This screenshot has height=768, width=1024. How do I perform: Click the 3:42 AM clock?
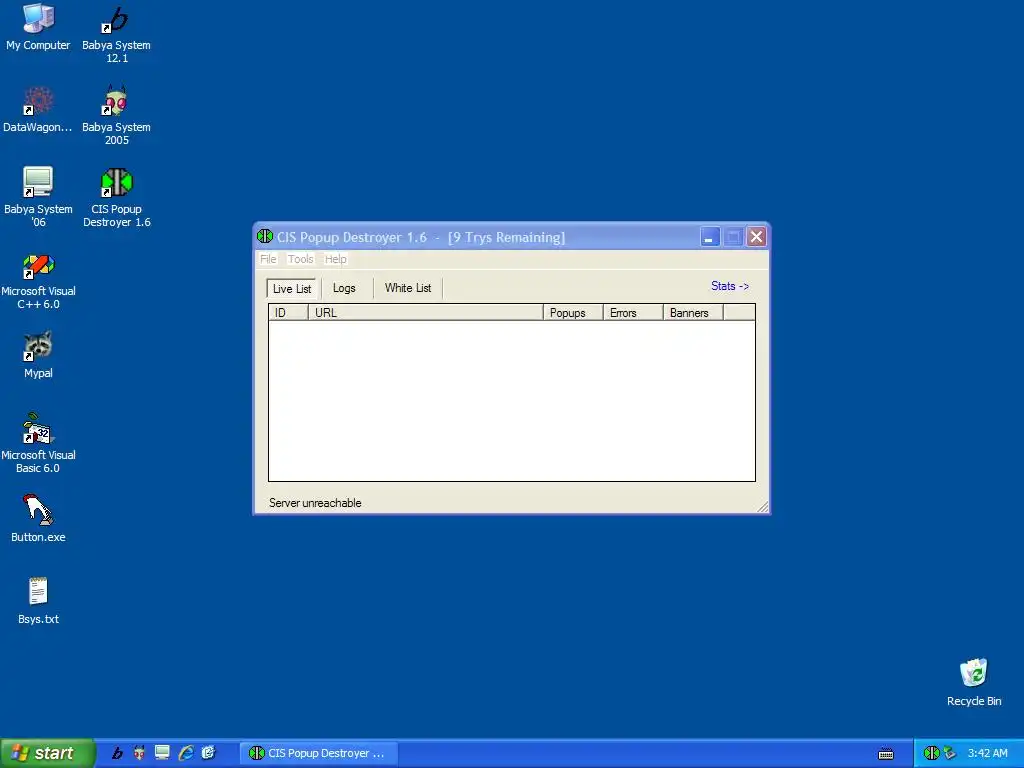point(987,753)
